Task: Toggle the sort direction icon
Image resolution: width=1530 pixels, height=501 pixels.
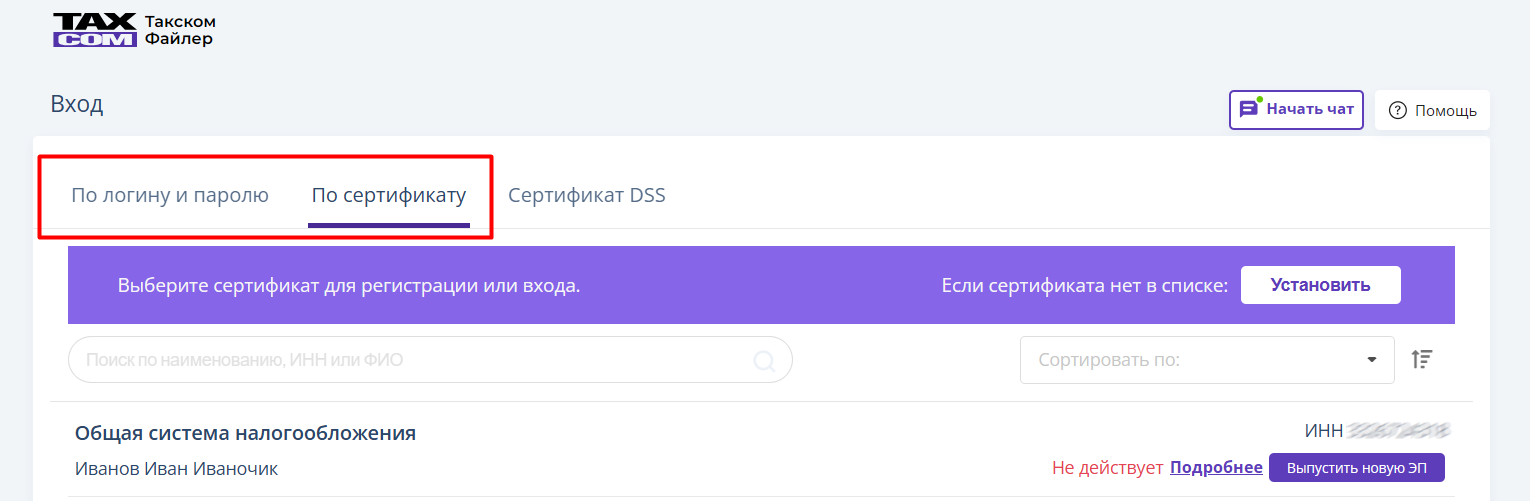Action: pos(1422,359)
